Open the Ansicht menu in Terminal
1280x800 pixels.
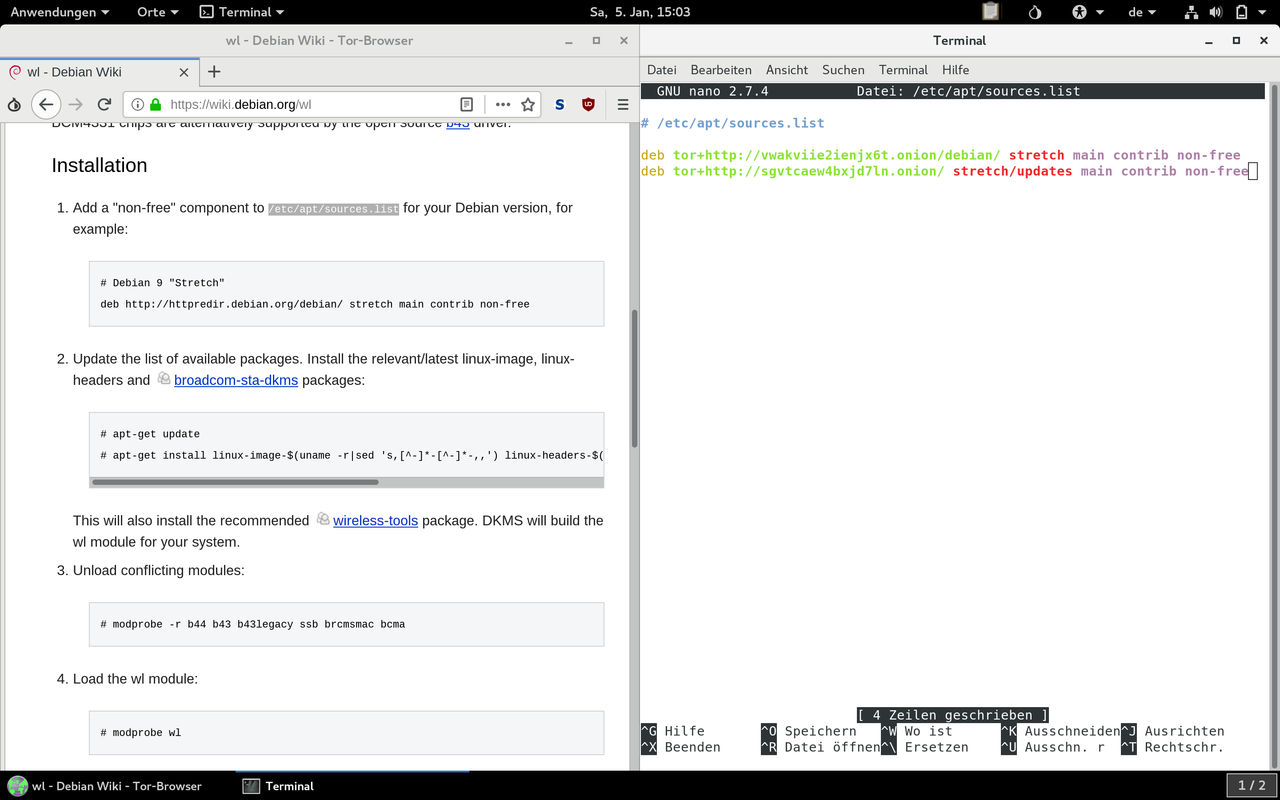787,70
